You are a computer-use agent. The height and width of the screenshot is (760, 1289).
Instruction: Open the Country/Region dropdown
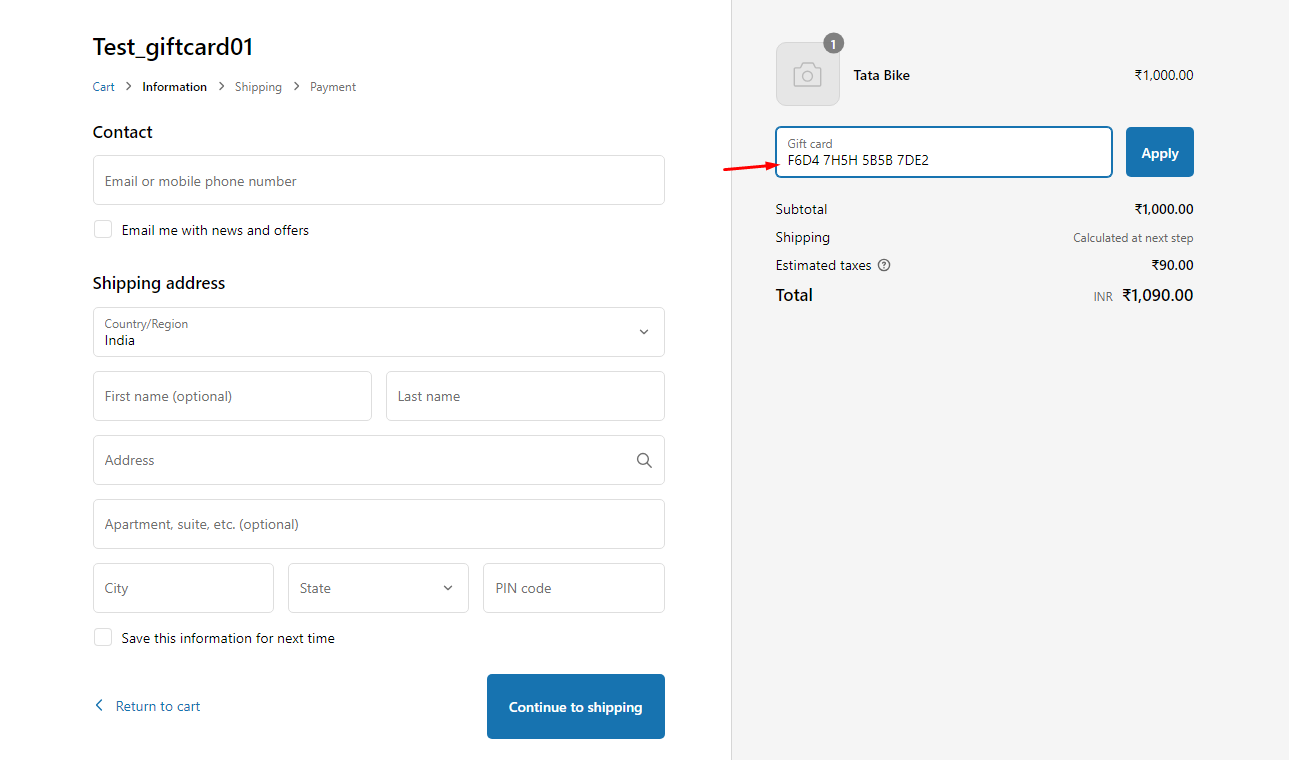click(x=378, y=332)
